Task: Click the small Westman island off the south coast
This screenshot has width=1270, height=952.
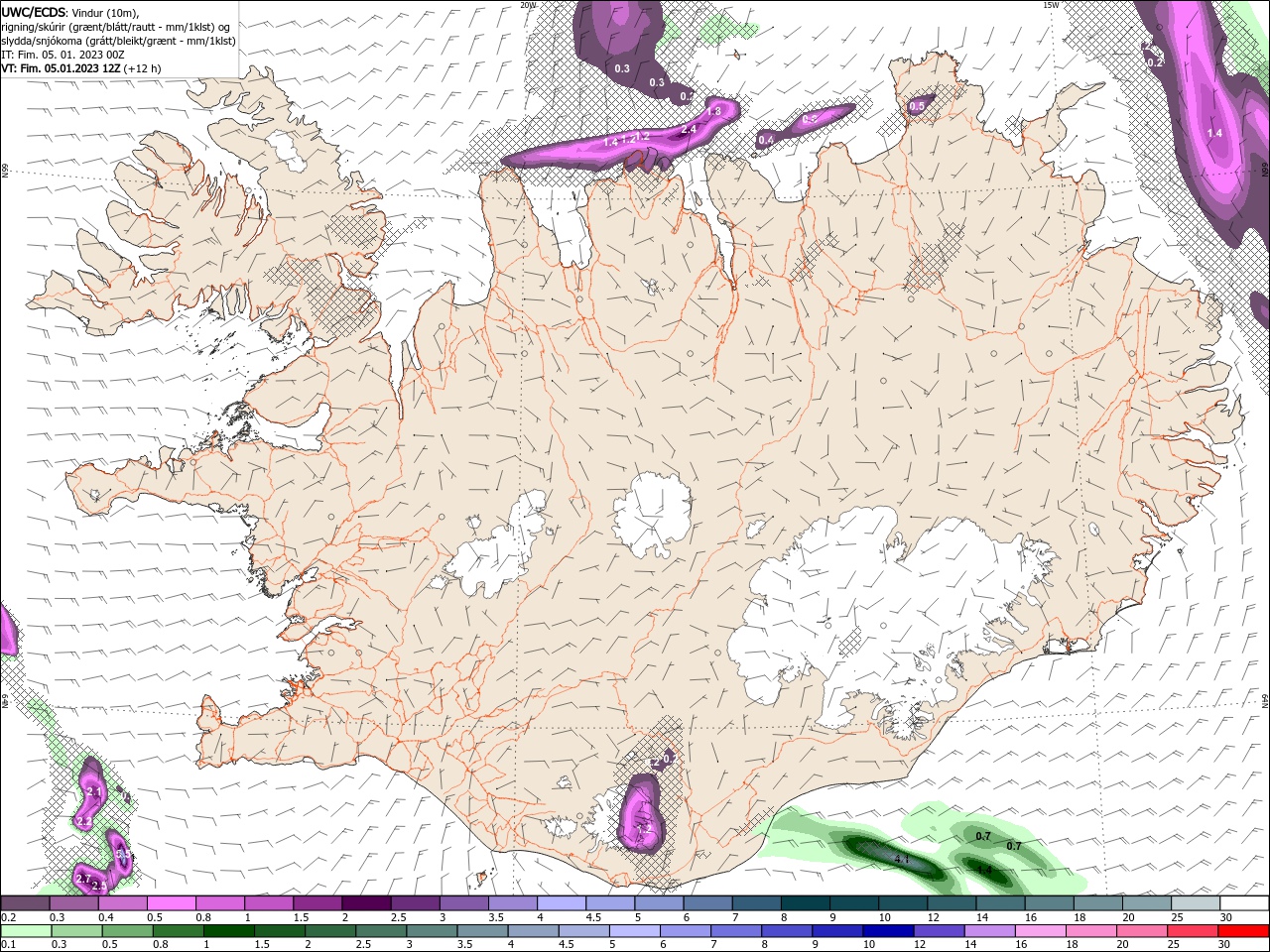Action: coord(483,877)
